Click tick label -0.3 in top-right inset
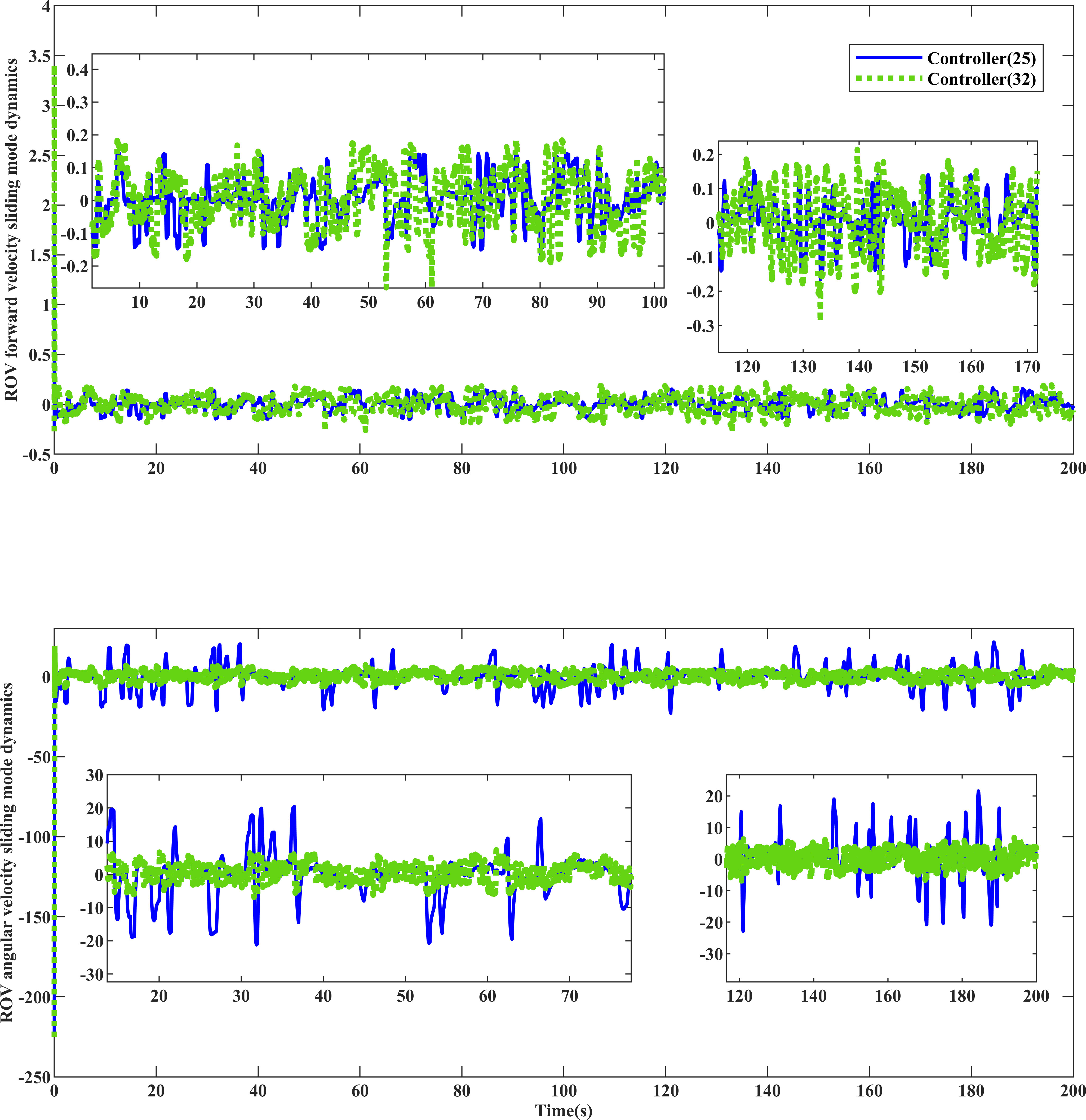Image resolution: width=1086 pixels, height=1120 pixels. click(x=700, y=326)
